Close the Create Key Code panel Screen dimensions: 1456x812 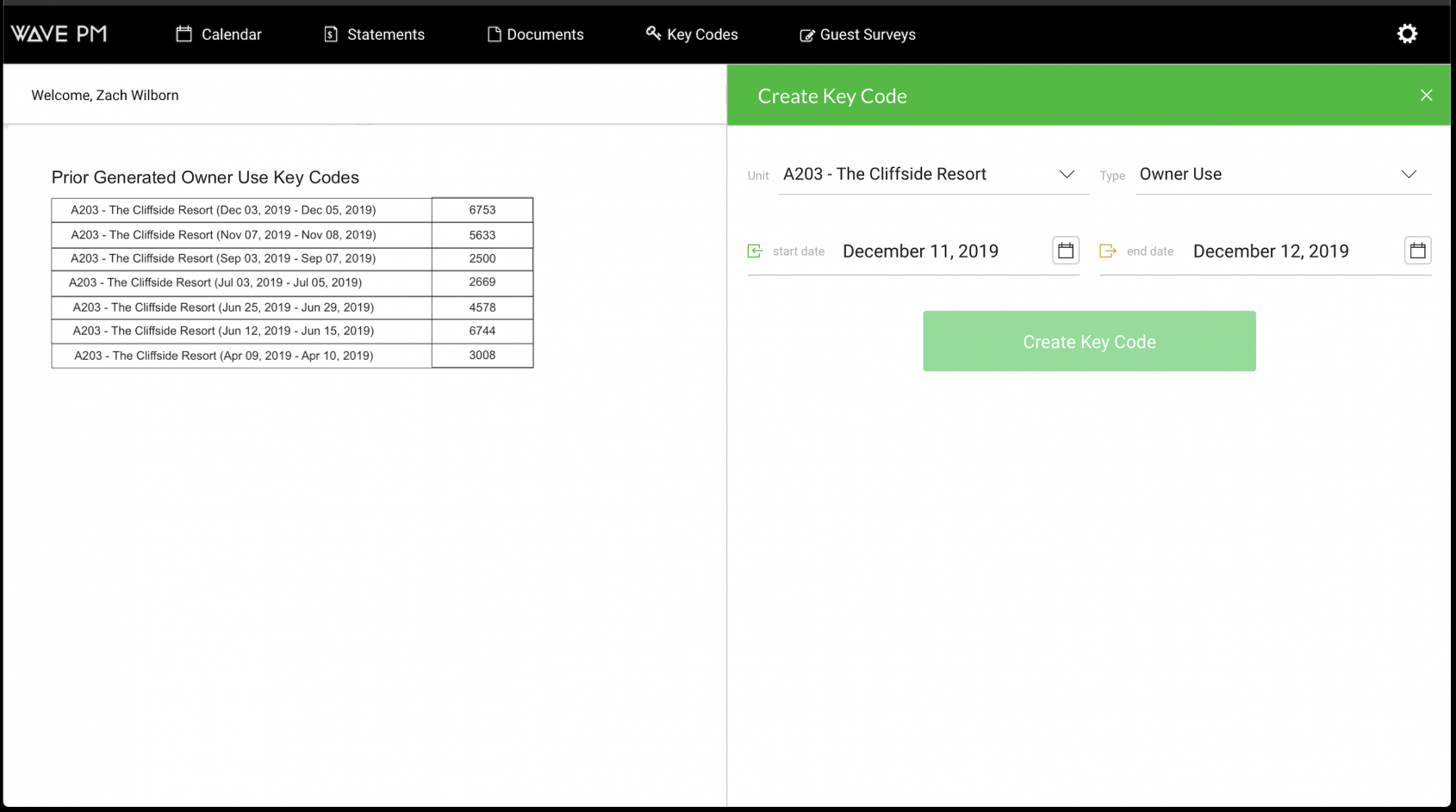[1426, 95]
